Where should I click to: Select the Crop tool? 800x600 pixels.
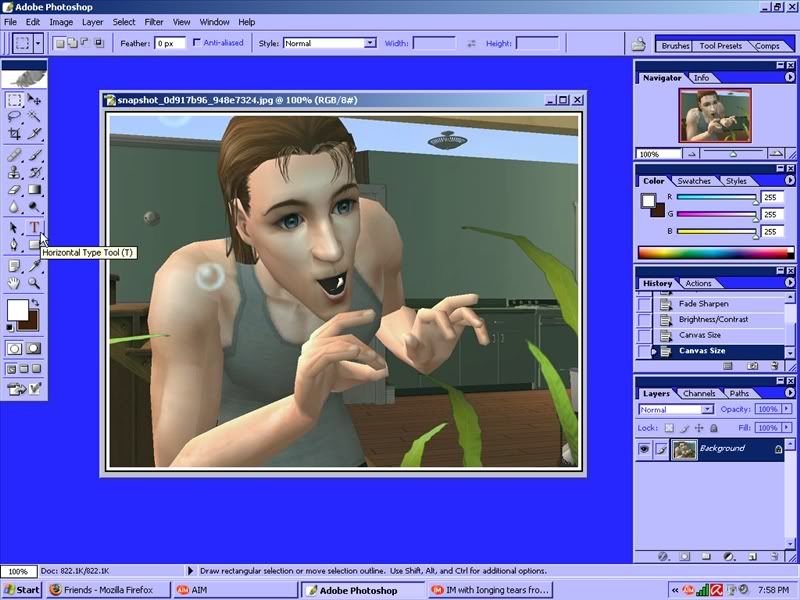pos(14,134)
